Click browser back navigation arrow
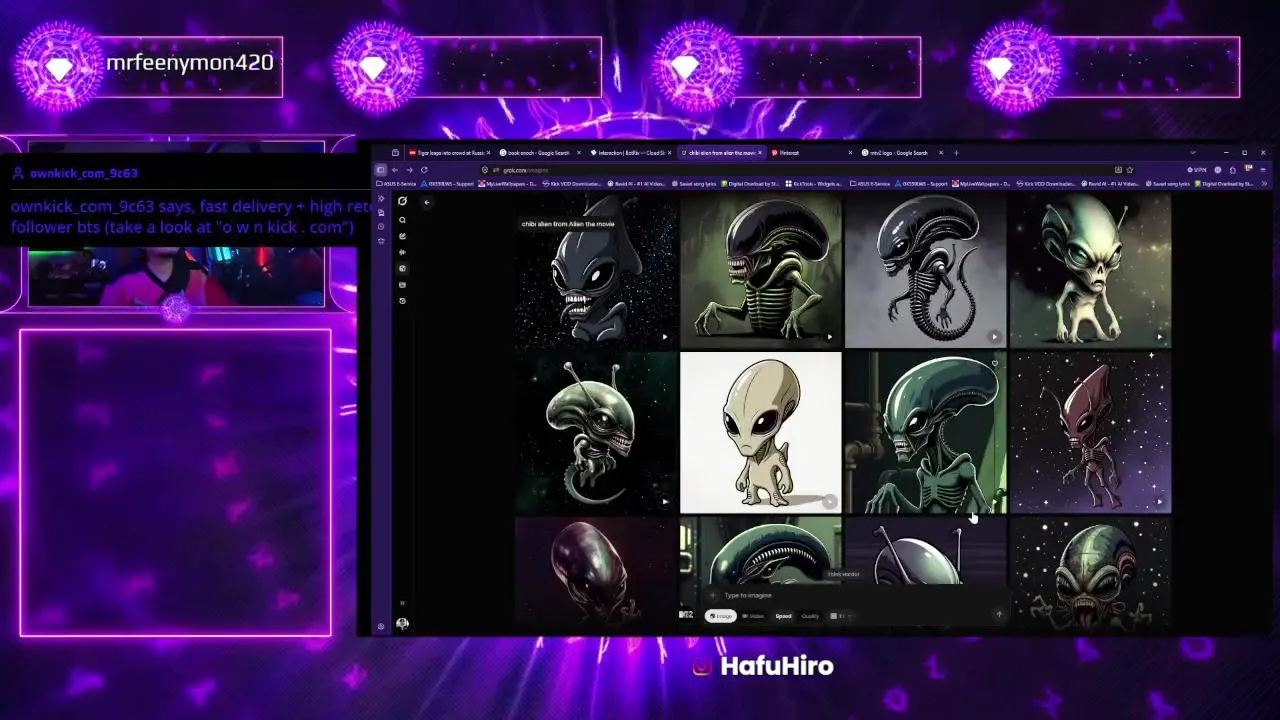Screen dimensions: 1280x720 point(394,170)
